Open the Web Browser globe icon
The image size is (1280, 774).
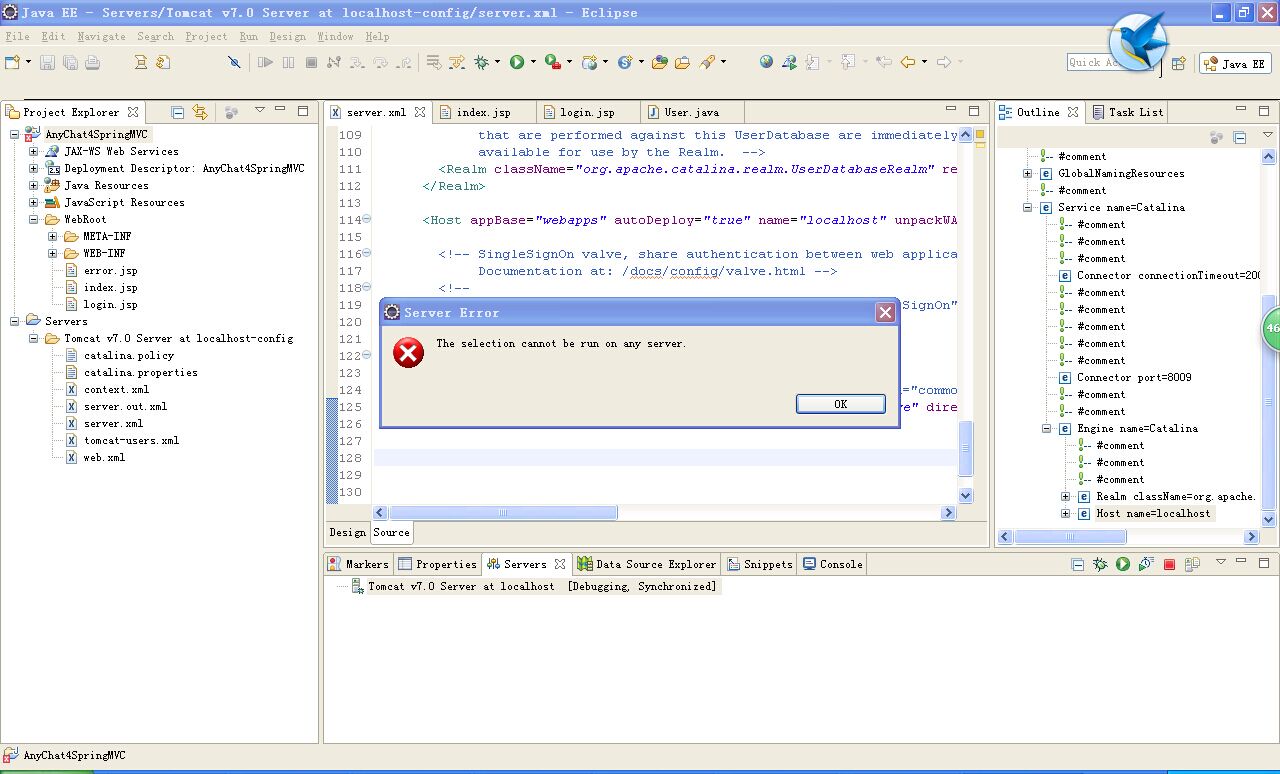(x=766, y=62)
